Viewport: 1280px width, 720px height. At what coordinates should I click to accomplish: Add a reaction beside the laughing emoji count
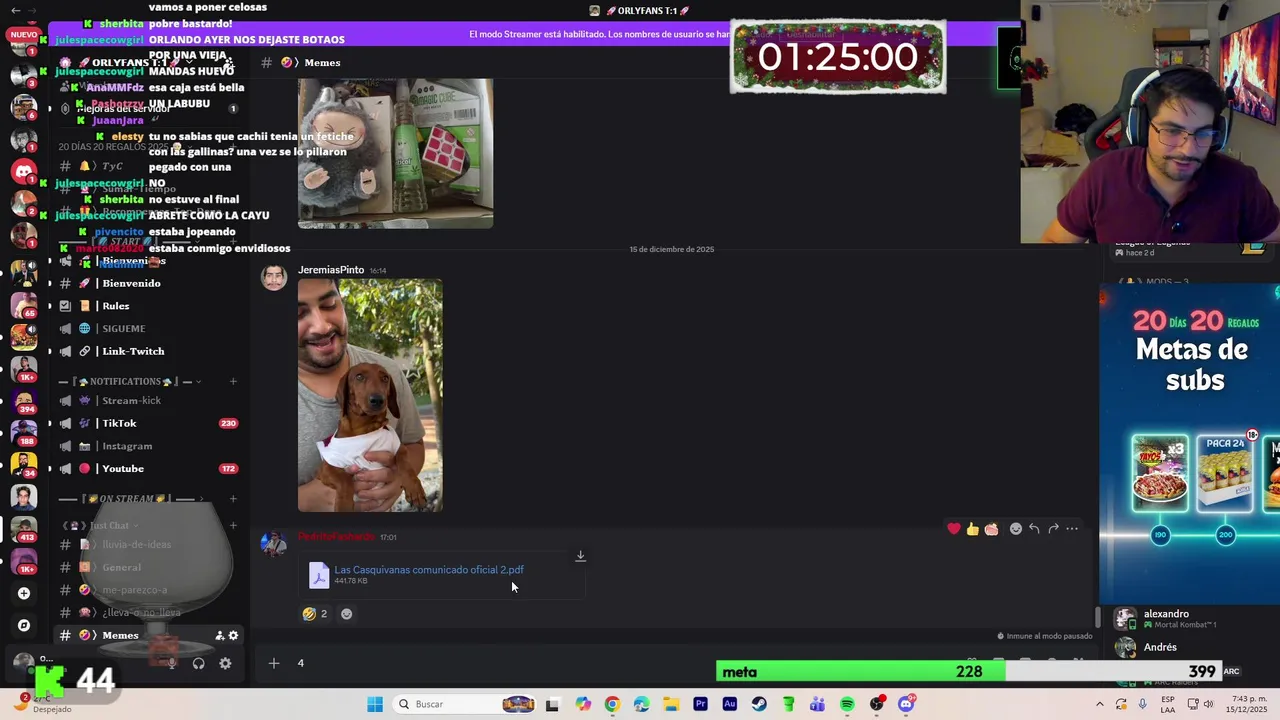click(x=347, y=614)
